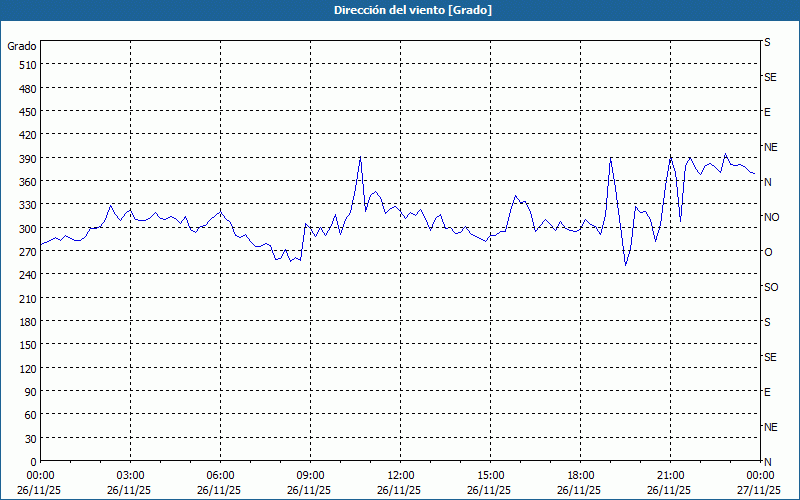Viewport: 800px width, 500px height.
Task: Click the 'N' compass label level with 0
Action: click(x=767, y=462)
